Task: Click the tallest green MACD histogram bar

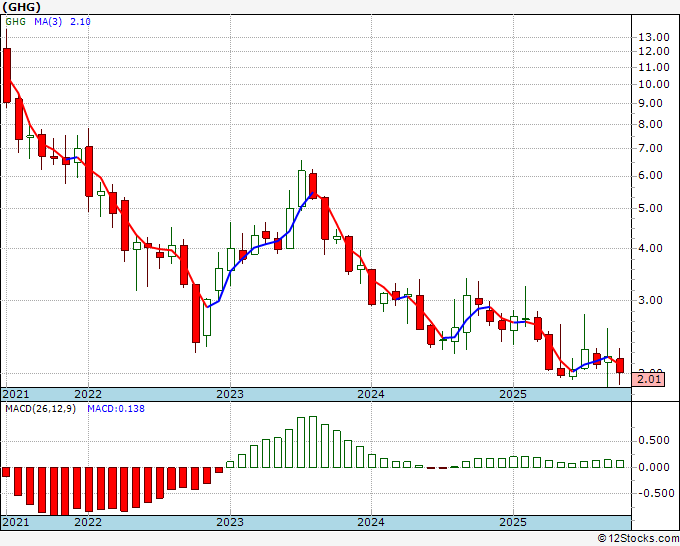Action: 313,442
